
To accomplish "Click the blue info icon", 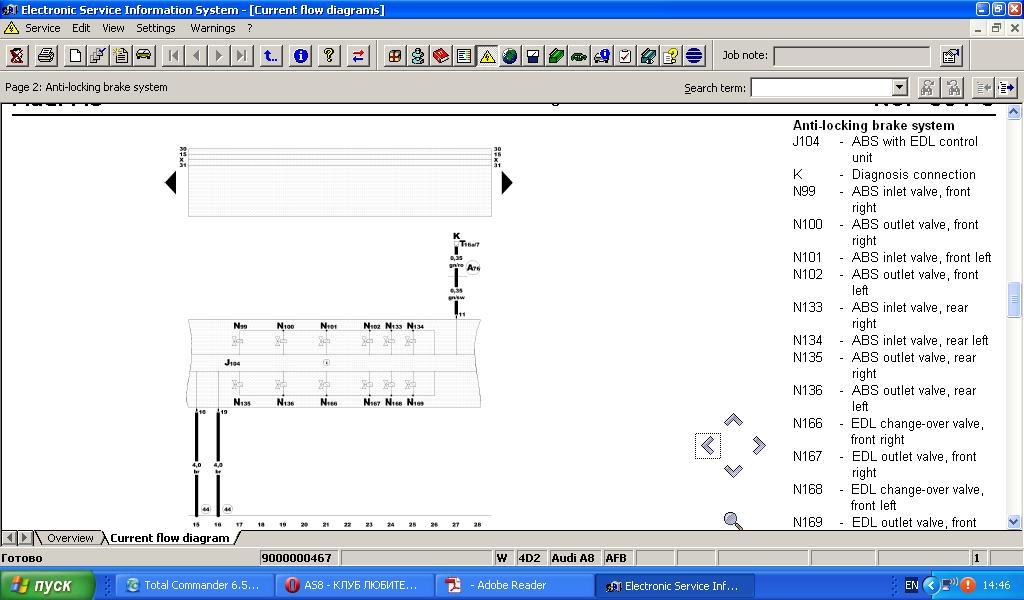I will (x=300, y=56).
